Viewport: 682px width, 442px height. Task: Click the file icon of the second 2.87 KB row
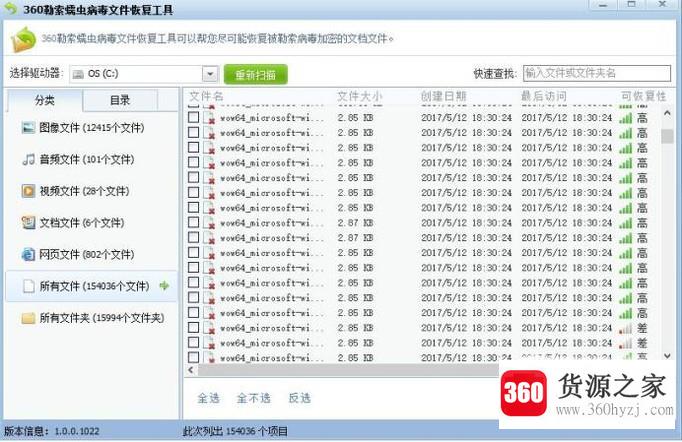click(209, 238)
